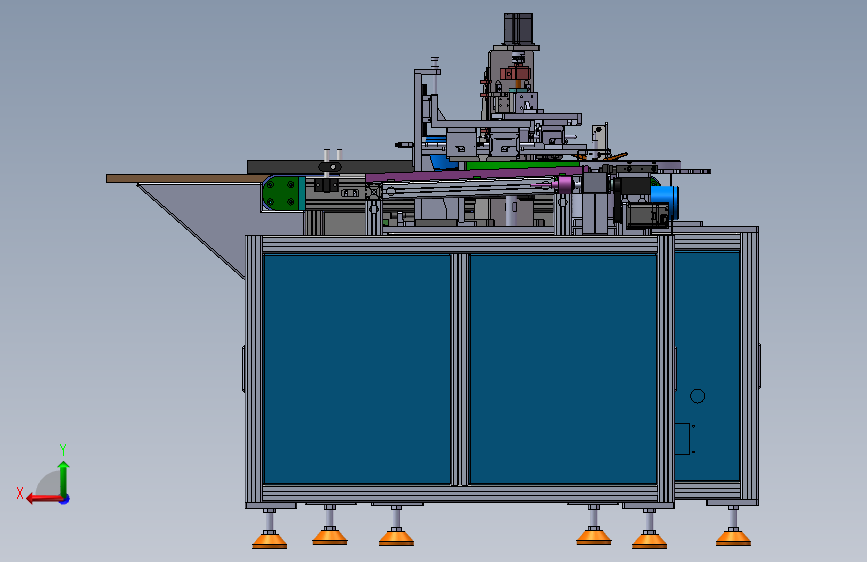Select the center vertical aluminum profile post
Screen dimensions: 867x562
tap(460, 369)
